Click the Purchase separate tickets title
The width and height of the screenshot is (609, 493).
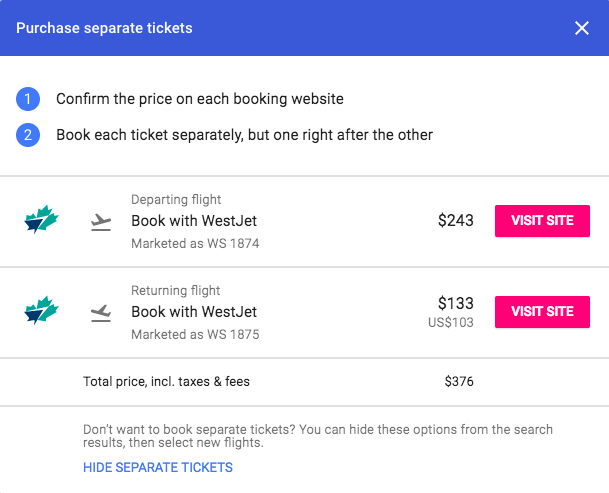[x=104, y=28]
